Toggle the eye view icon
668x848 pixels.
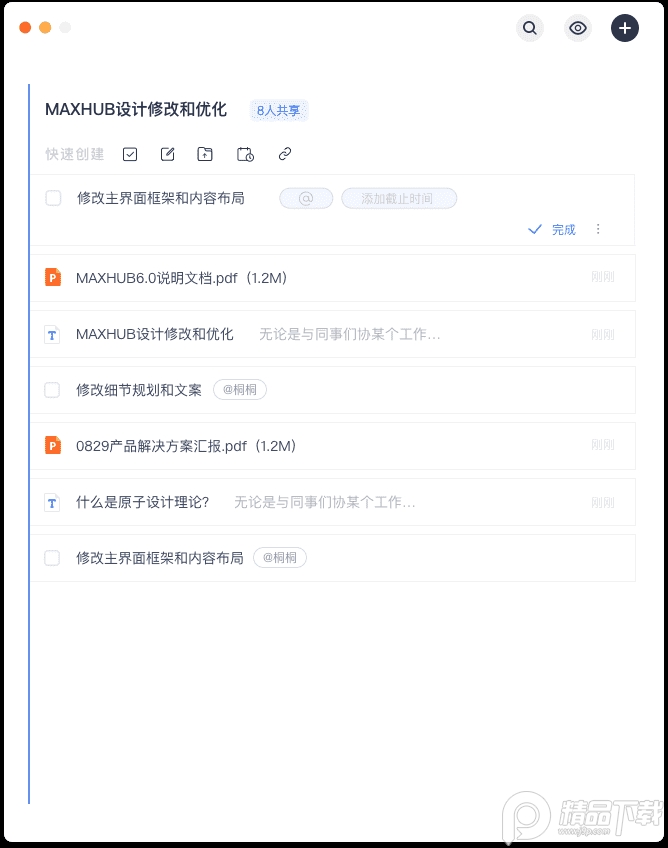point(578,28)
